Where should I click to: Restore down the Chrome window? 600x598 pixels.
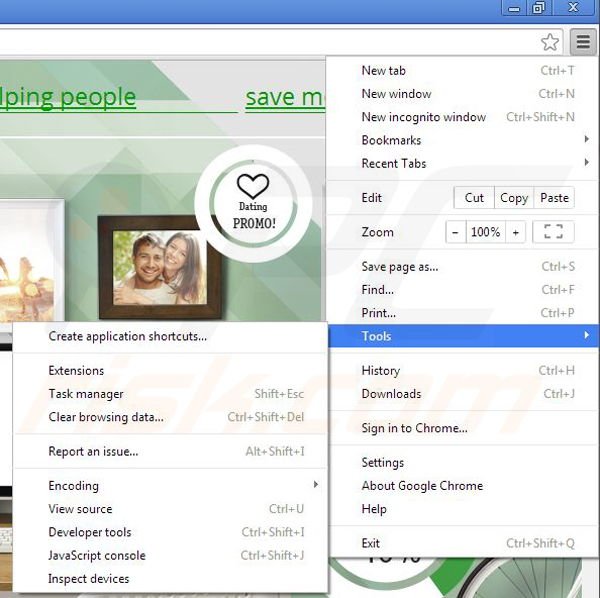[539, 8]
